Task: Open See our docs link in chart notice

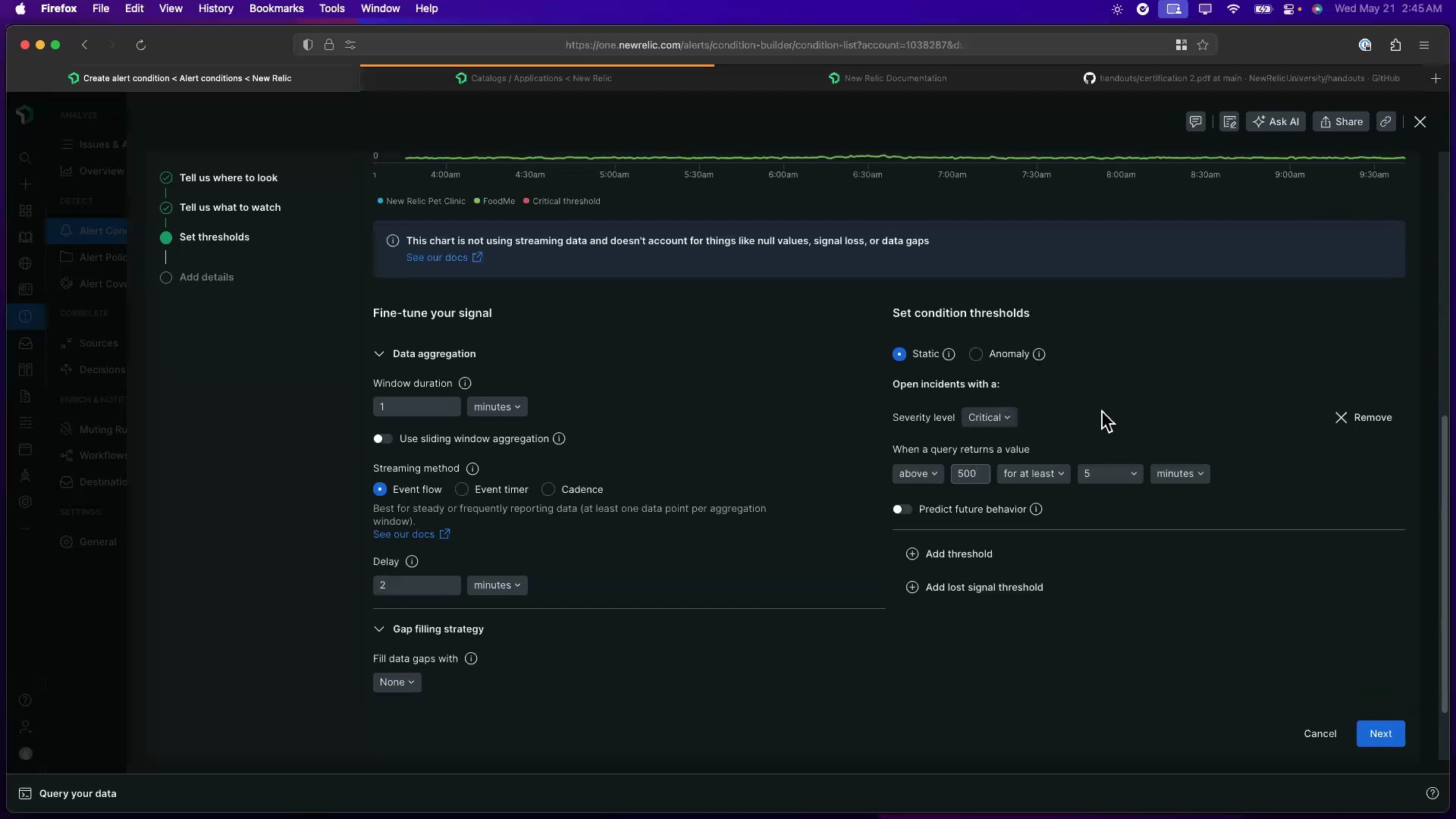Action: coord(444,258)
